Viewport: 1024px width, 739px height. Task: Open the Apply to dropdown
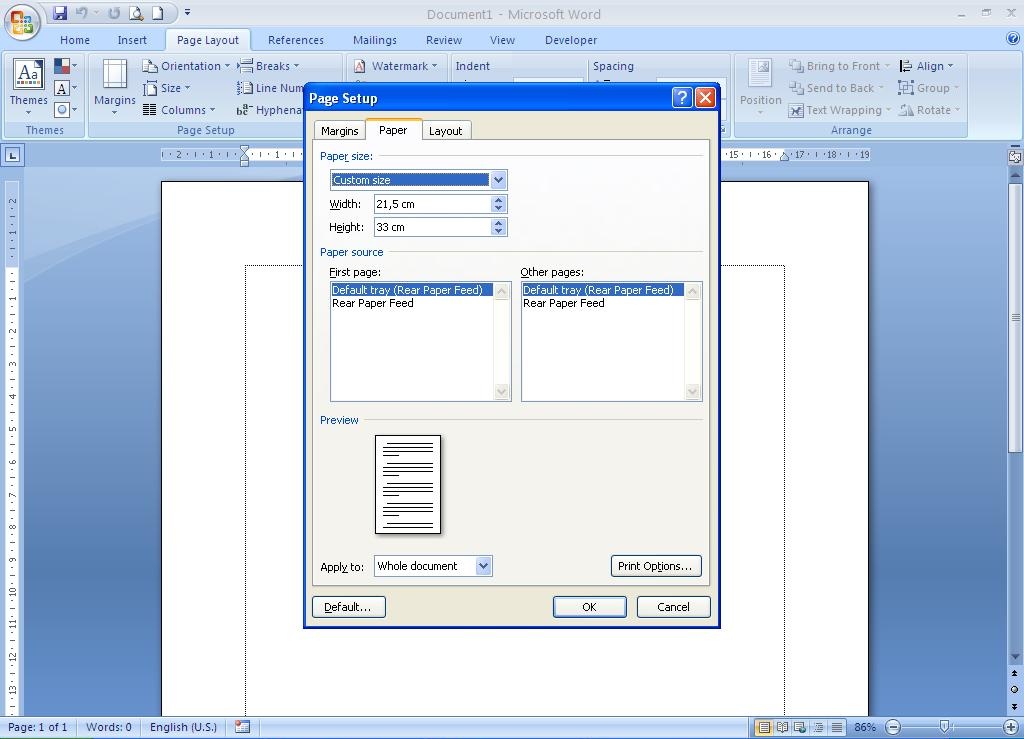coord(484,566)
